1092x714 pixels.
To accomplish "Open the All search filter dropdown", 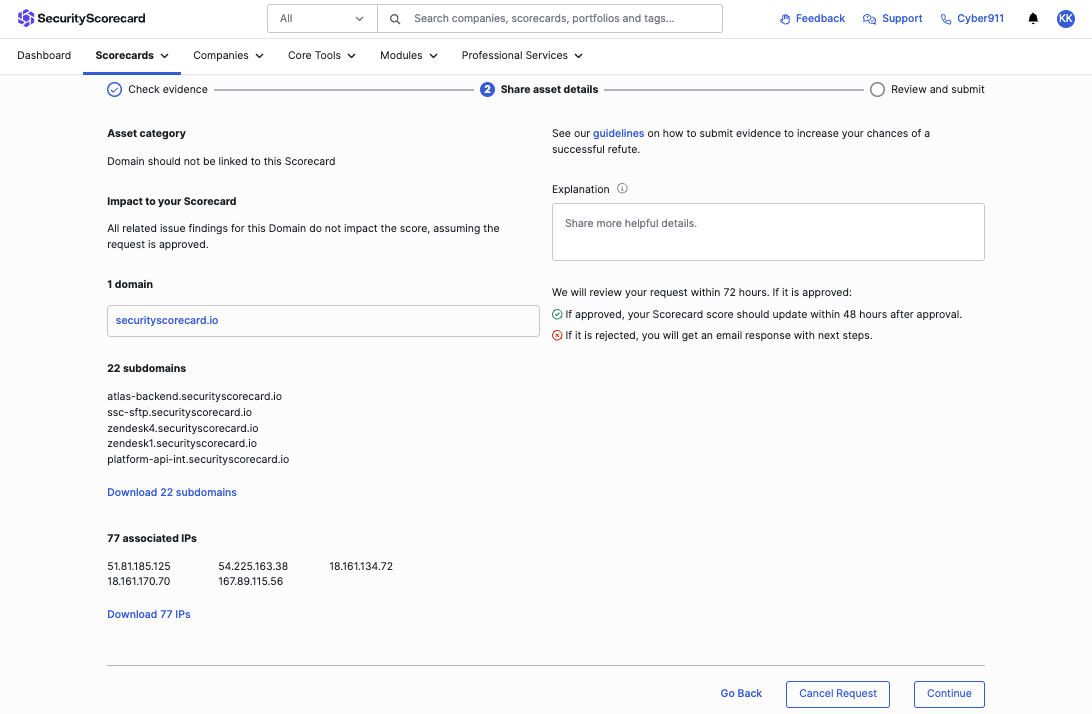I will point(320,18).
